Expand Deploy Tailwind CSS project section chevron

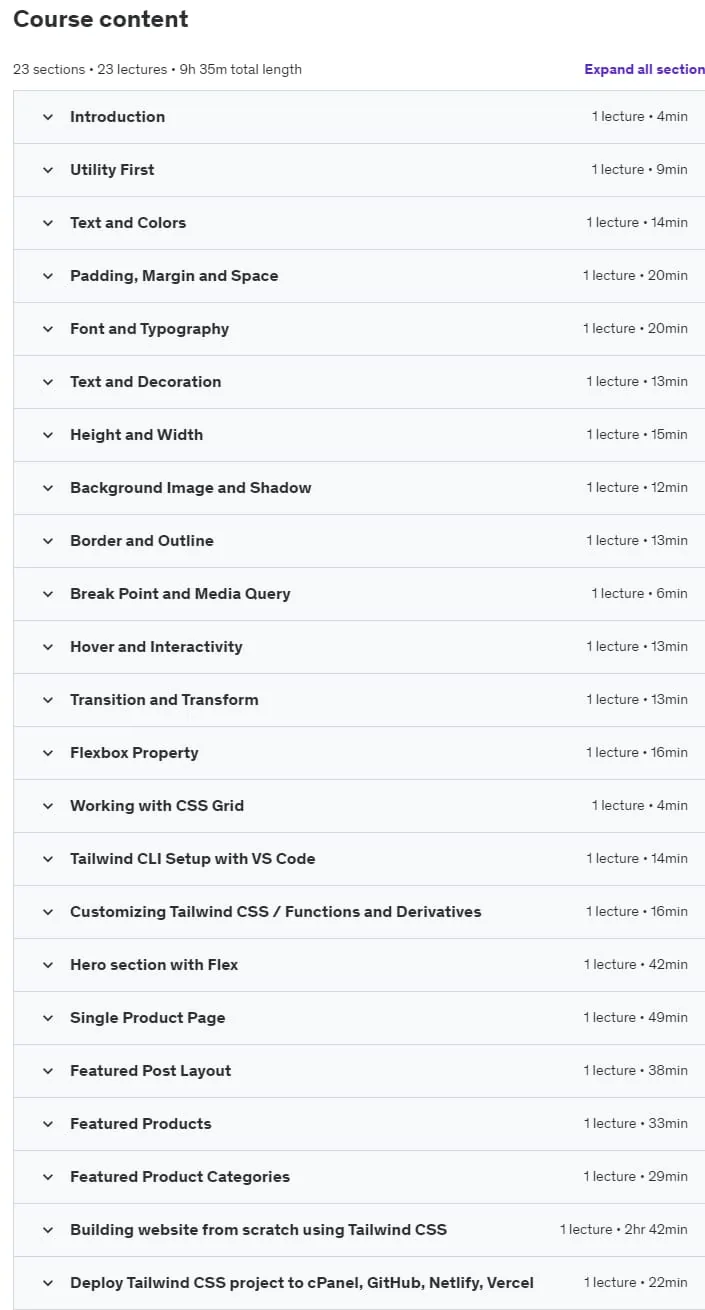click(47, 1283)
